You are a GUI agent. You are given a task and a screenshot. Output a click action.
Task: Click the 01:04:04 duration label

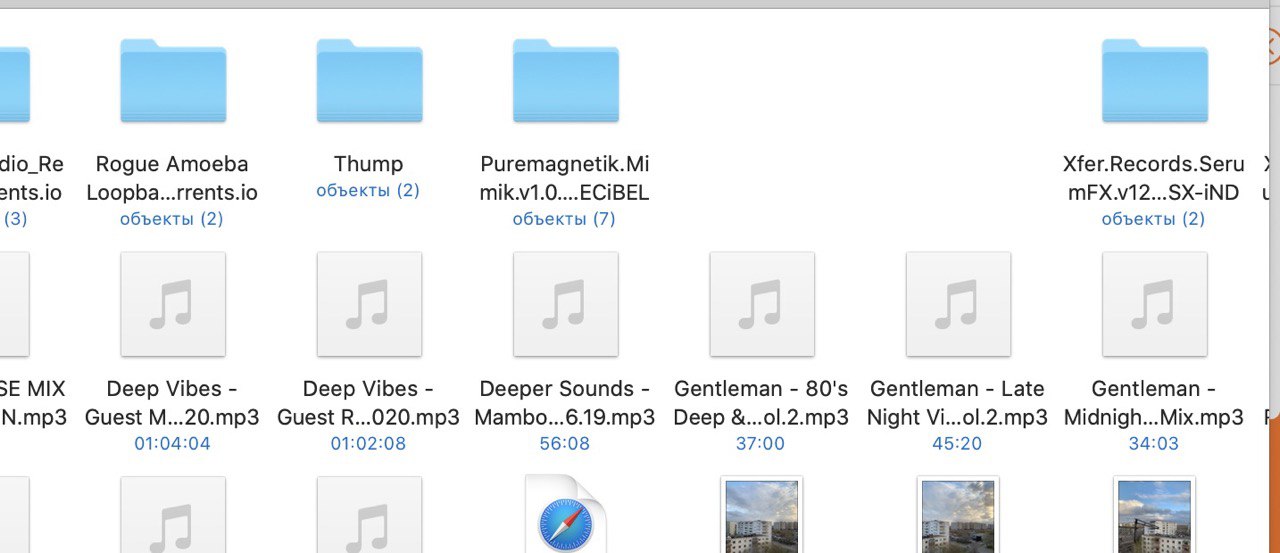pyautogui.click(x=172, y=443)
